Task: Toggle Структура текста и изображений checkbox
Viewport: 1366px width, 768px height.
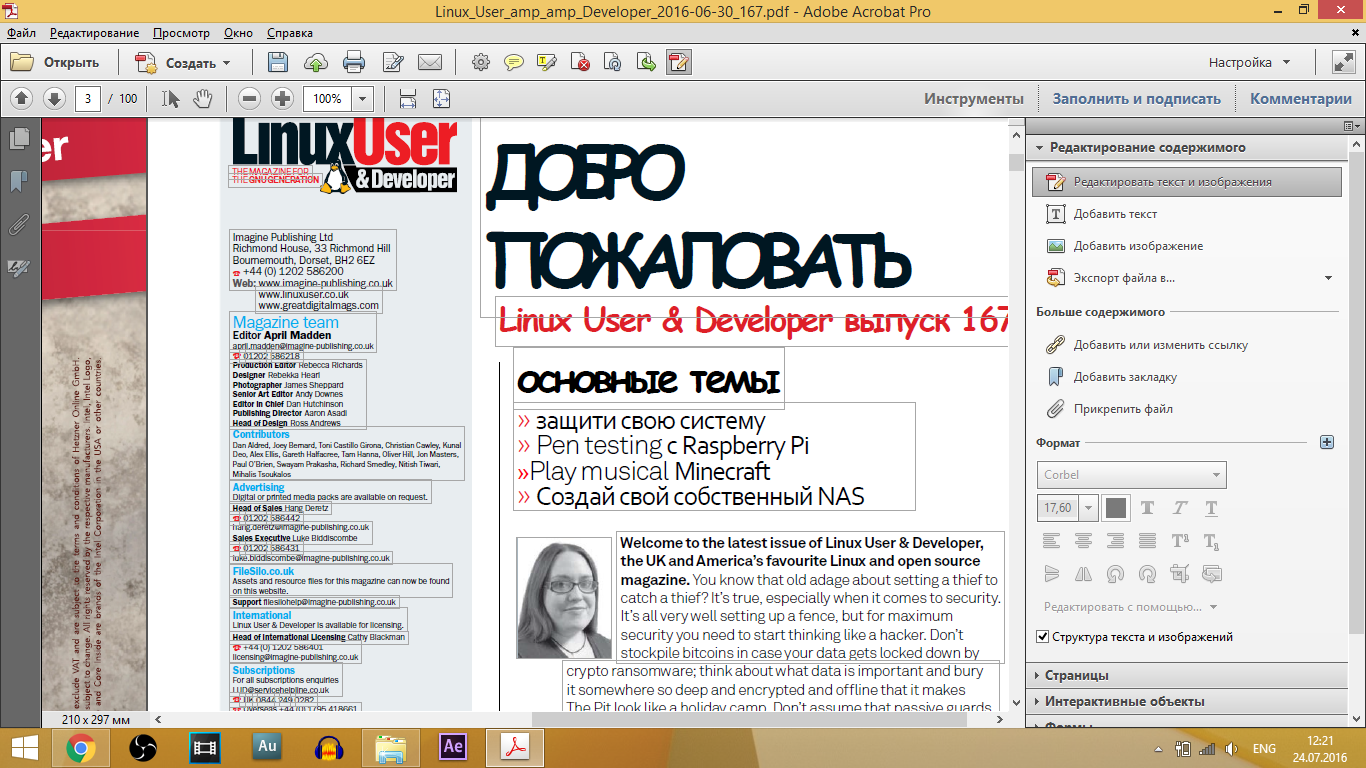Action: click(1044, 637)
